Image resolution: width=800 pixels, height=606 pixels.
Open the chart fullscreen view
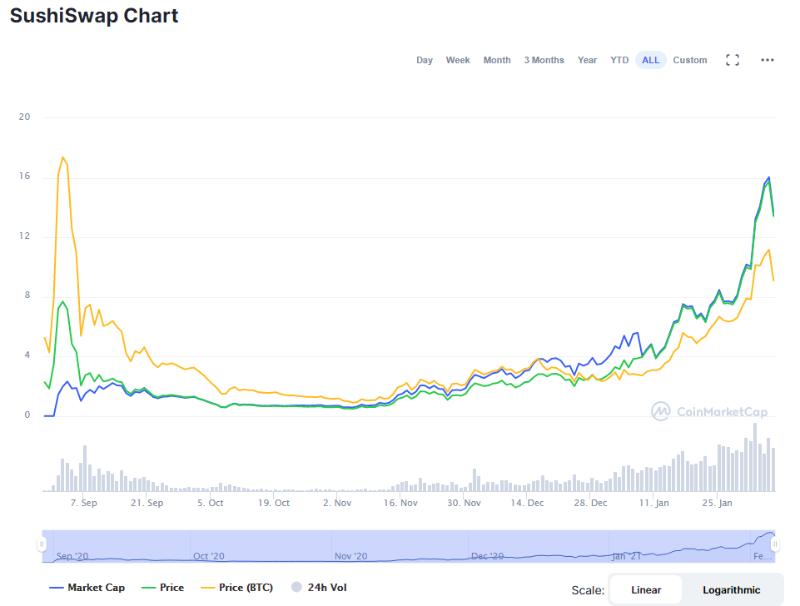pos(733,60)
